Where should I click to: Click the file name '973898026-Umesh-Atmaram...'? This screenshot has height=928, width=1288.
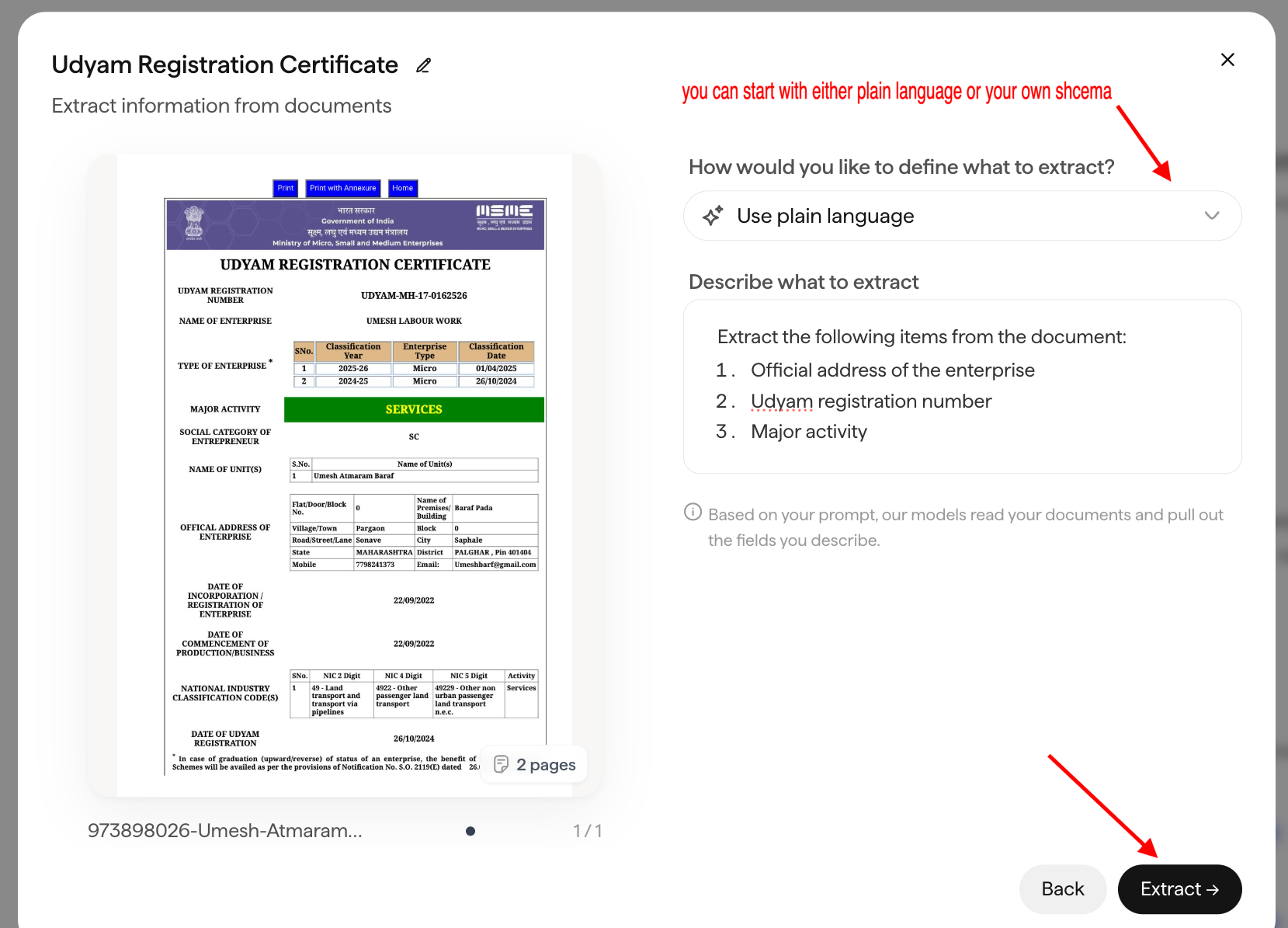pos(225,831)
